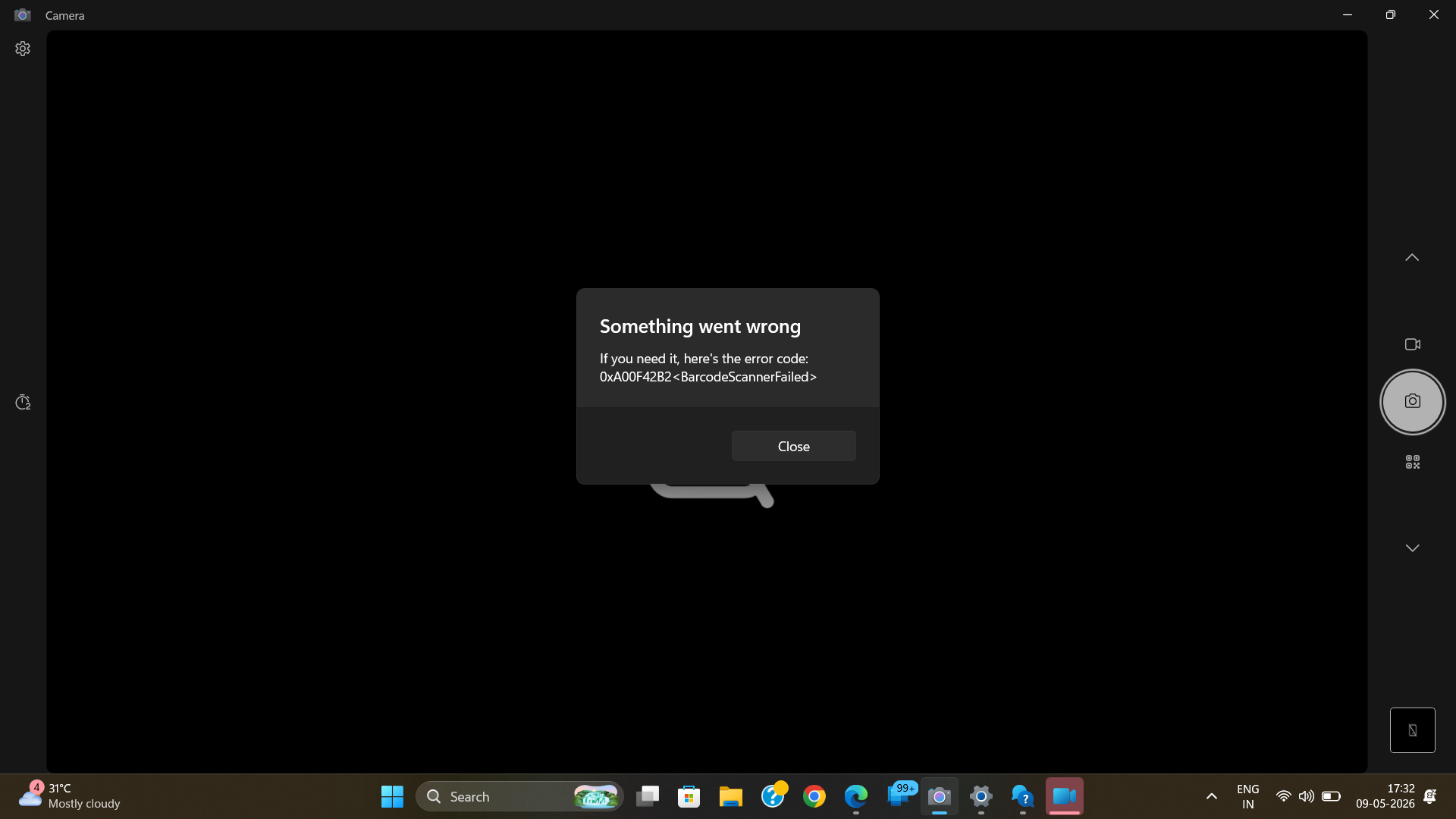The height and width of the screenshot is (819, 1456).
Task: Open the clock showing 17:32
Action: point(1385,796)
